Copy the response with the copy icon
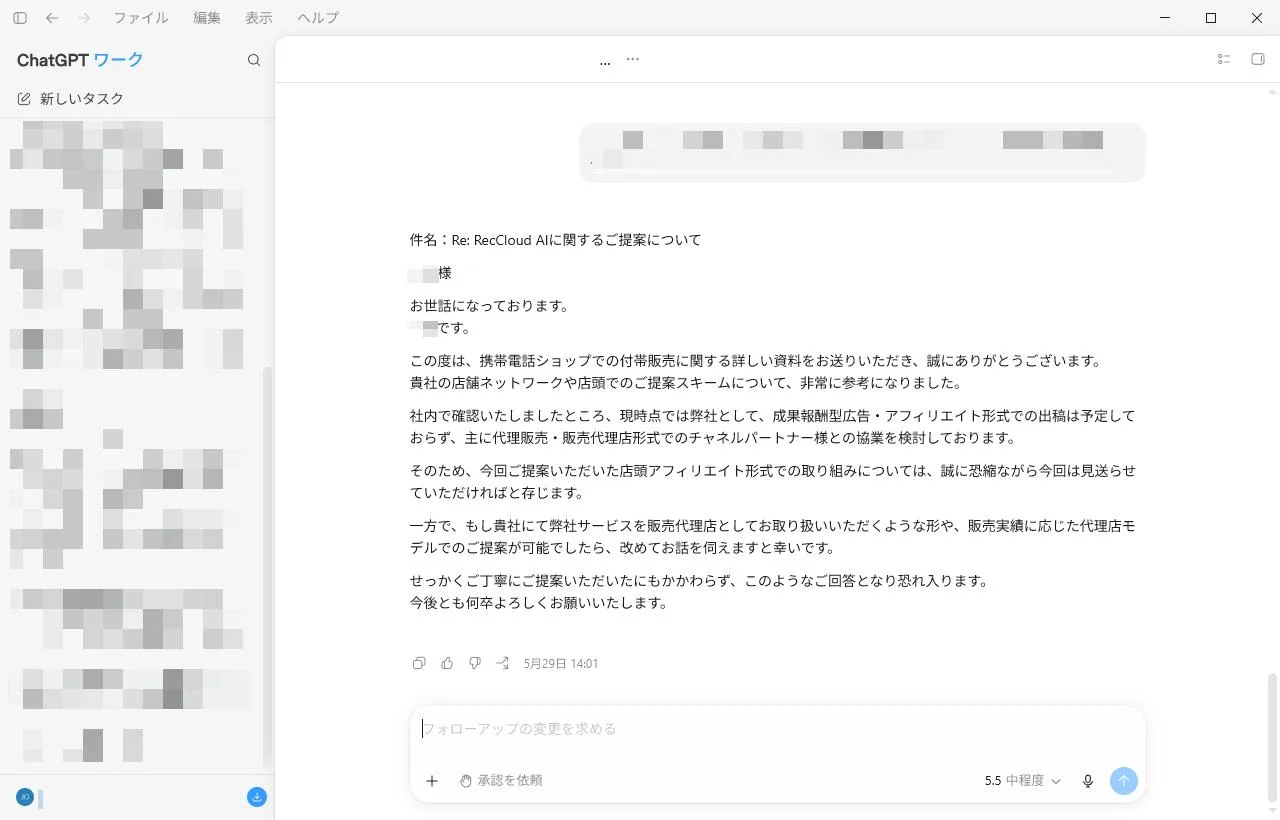Viewport: 1280px width, 820px height. point(419,663)
